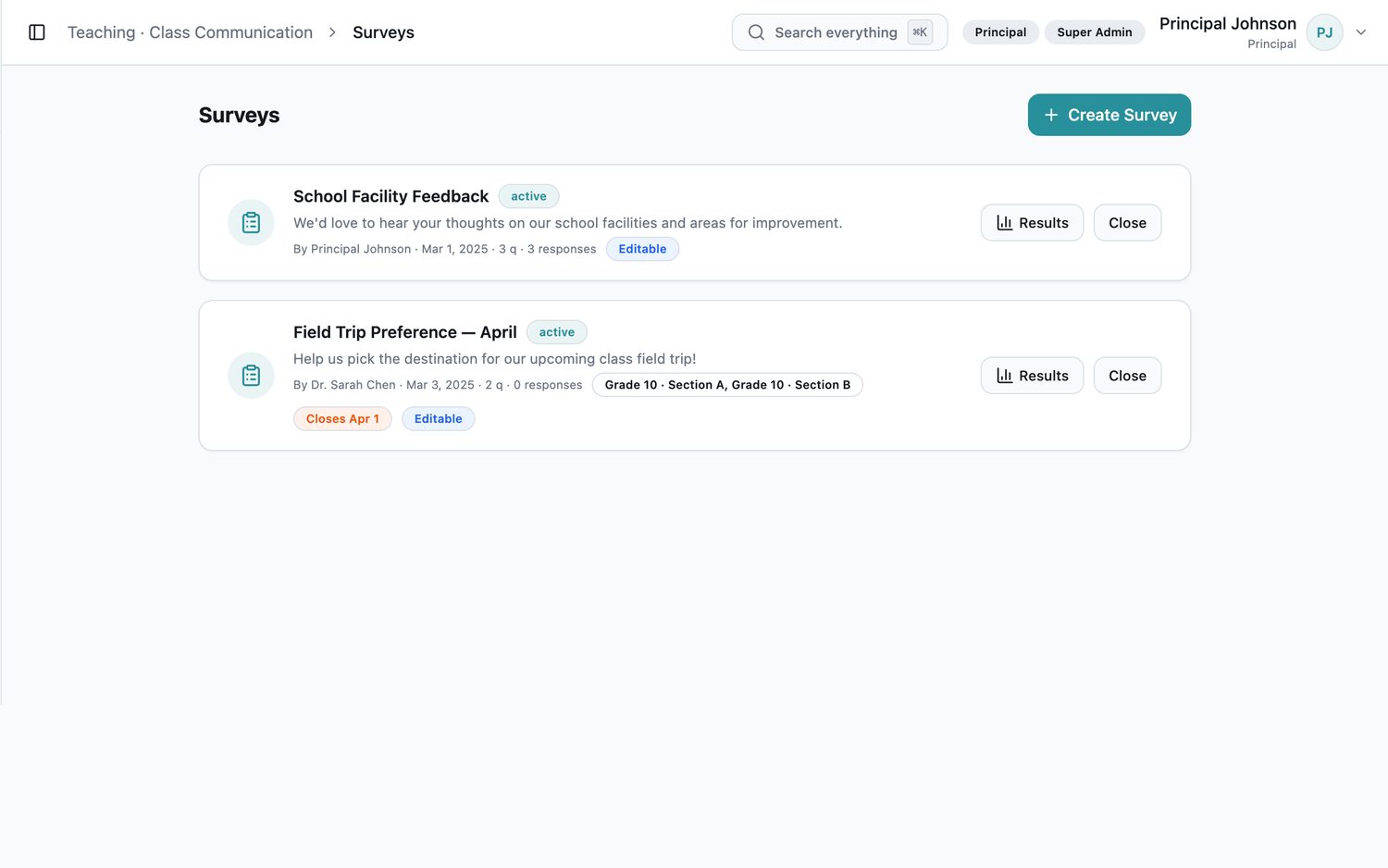Click active badge on Field Trip Preference
Viewport: 1388px width, 868px height.
tap(556, 332)
